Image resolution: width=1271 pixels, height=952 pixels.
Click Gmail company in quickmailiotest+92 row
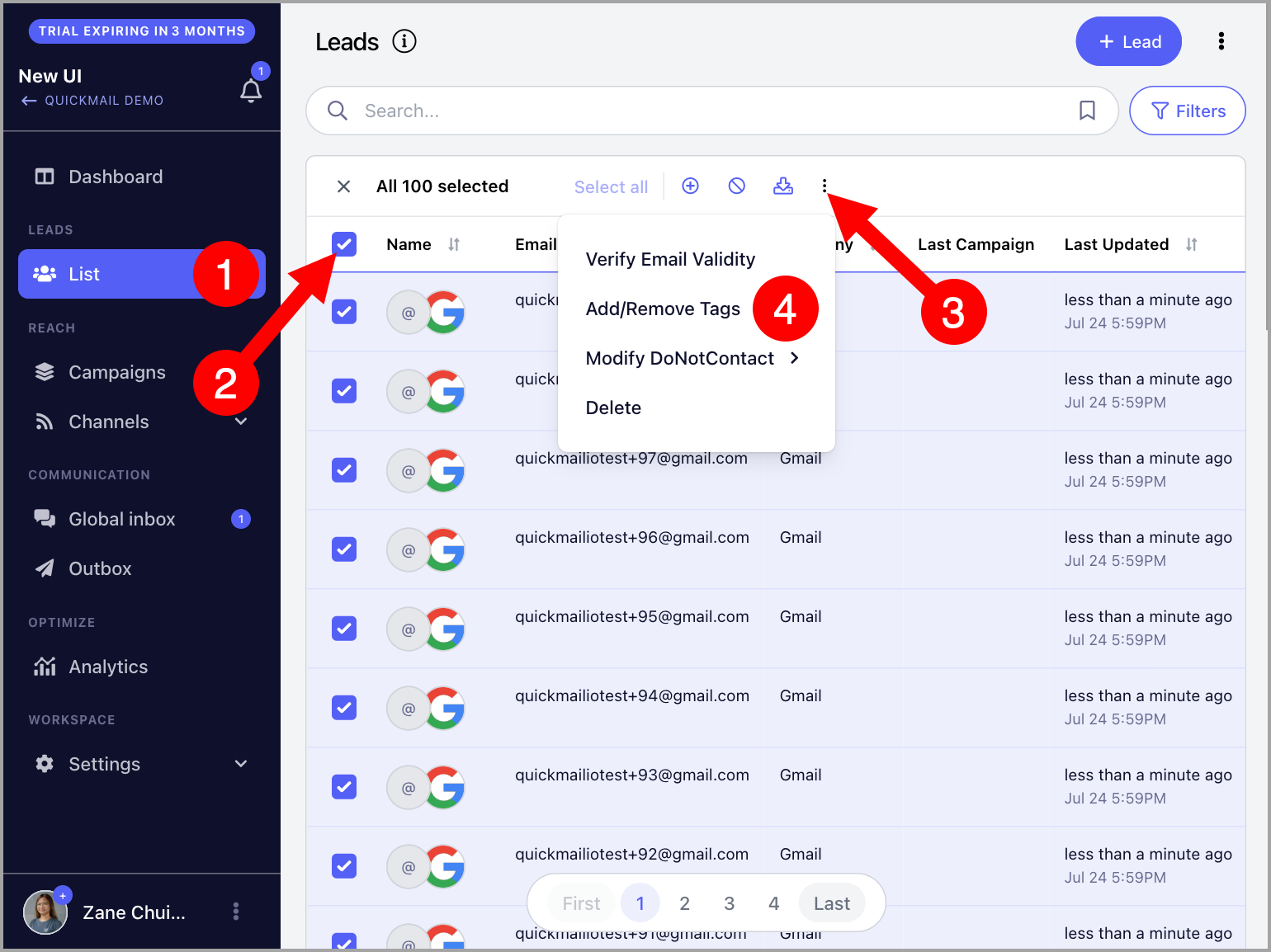click(x=801, y=854)
